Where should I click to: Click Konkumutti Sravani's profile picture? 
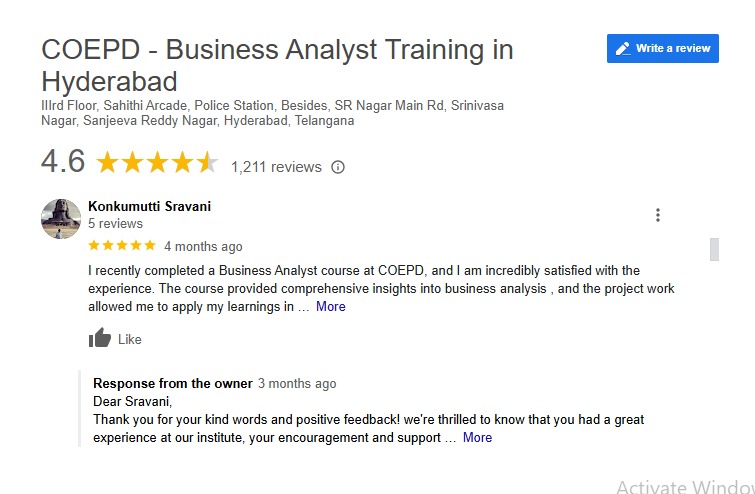(x=61, y=218)
